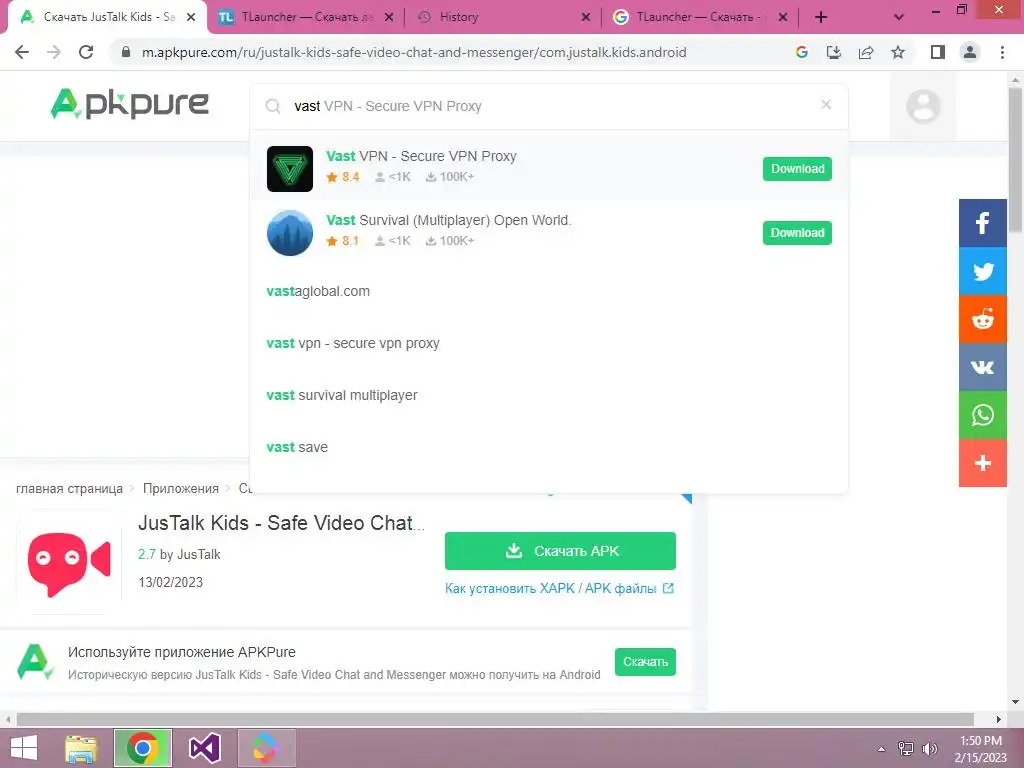Toggle the browser side panel

(x=938, y=52)
